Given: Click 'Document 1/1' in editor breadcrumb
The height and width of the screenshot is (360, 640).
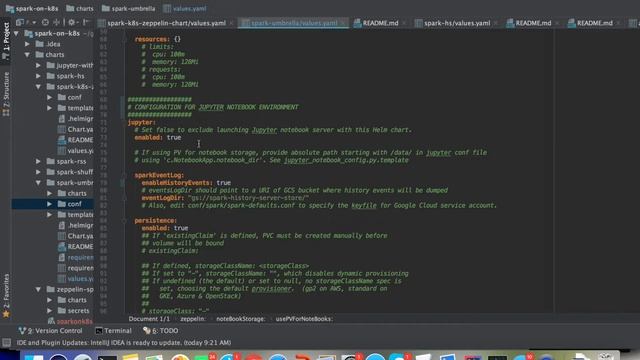Looking at the screenshot, I should pyautogui.click(x=149, y=319).
